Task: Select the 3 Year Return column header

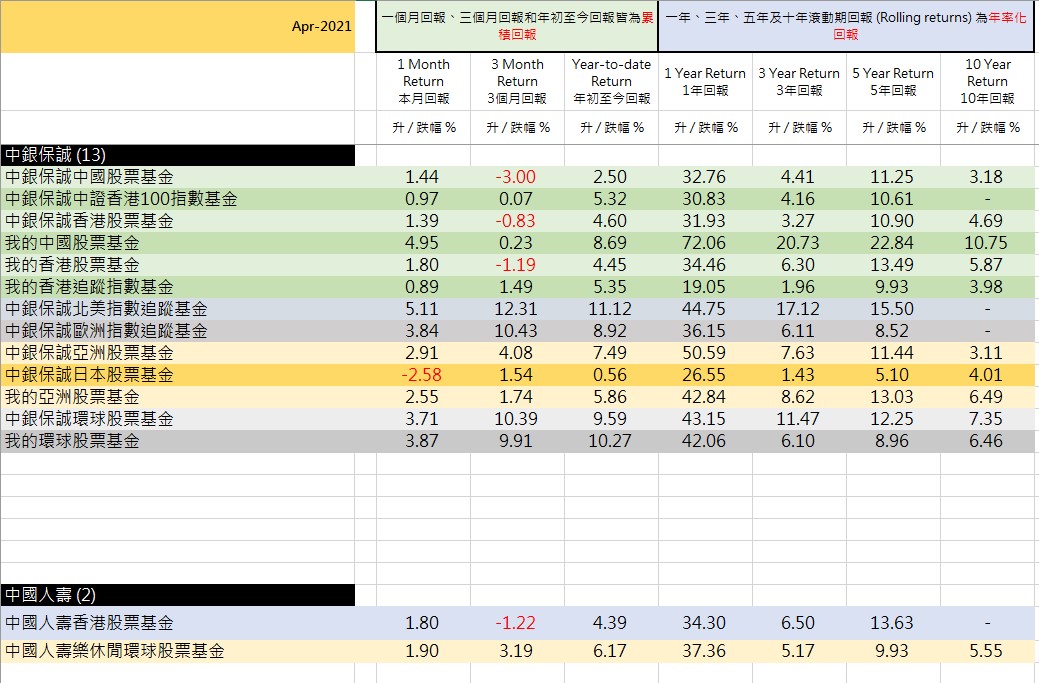Action: [800, 81]
